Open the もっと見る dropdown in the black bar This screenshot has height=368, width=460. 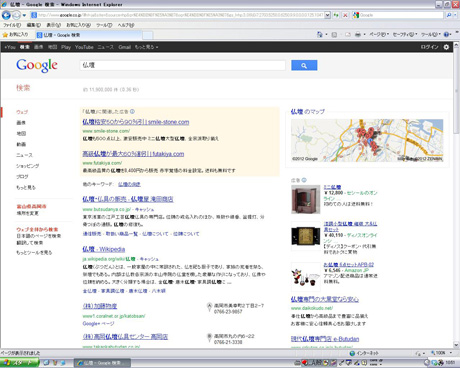point(146,47)
